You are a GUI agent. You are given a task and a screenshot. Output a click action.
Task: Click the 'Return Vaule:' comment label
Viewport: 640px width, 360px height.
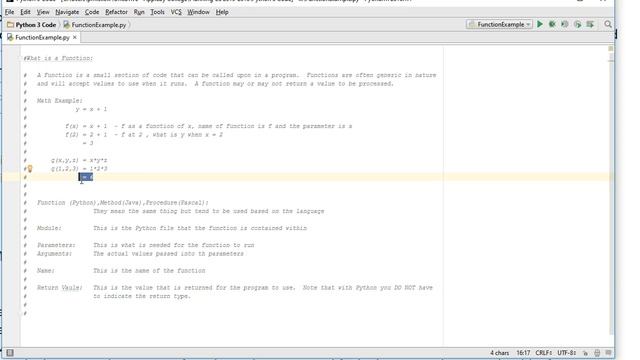[x=60, y=288]
